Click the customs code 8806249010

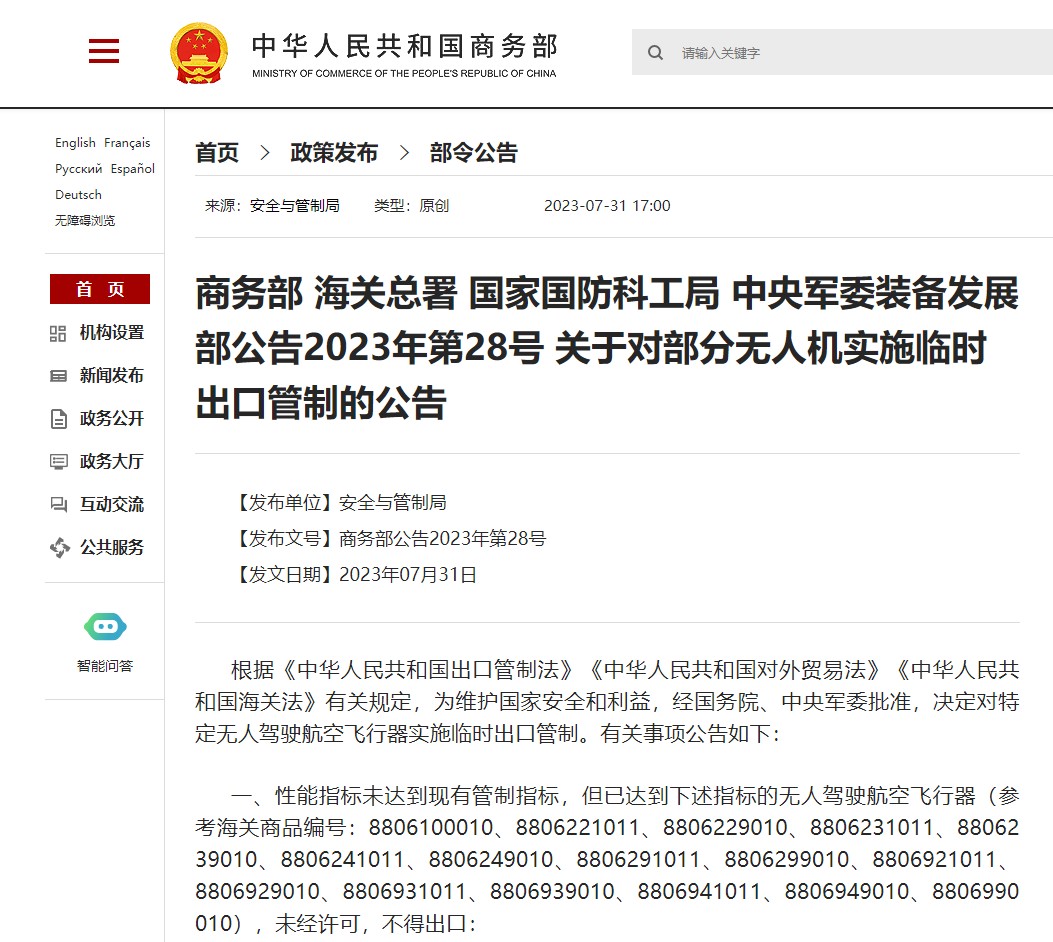491,860
